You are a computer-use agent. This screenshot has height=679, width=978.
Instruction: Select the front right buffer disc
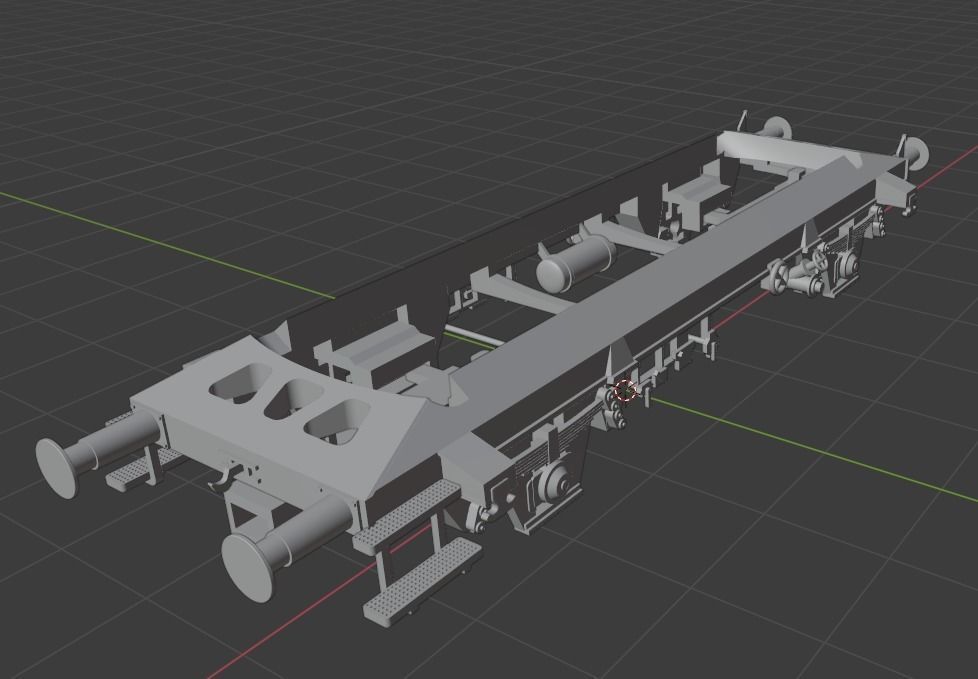click(248, 567)
